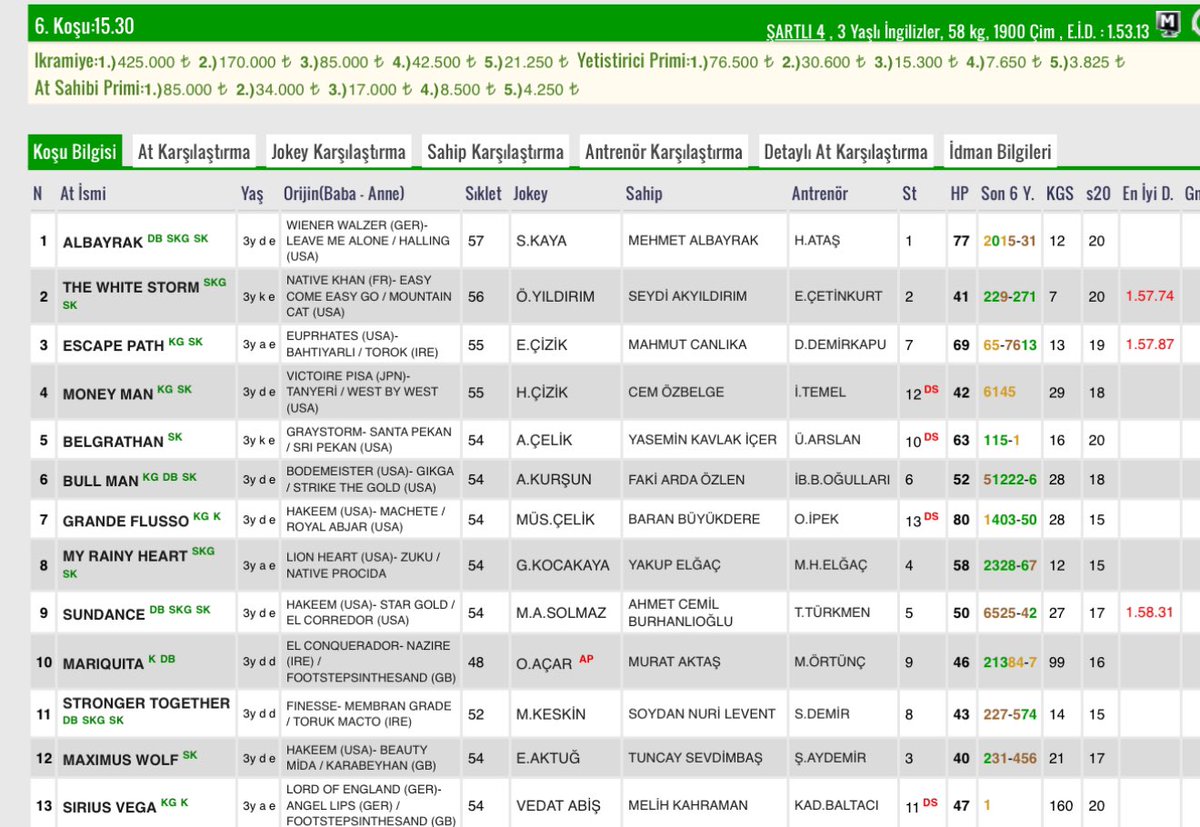1200x827 pixels.
Task: Open jockey S.KAYA profile
Action: 541,241
